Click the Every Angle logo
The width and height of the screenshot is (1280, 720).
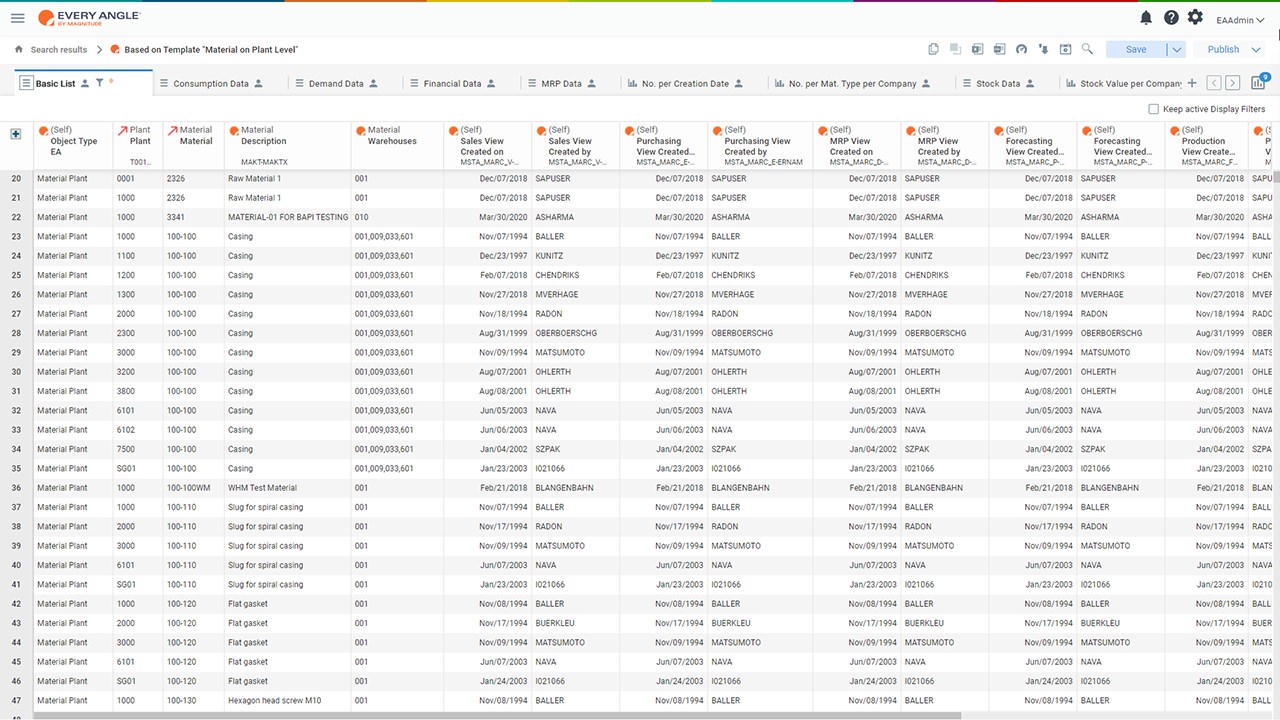[x=89, y=18]
